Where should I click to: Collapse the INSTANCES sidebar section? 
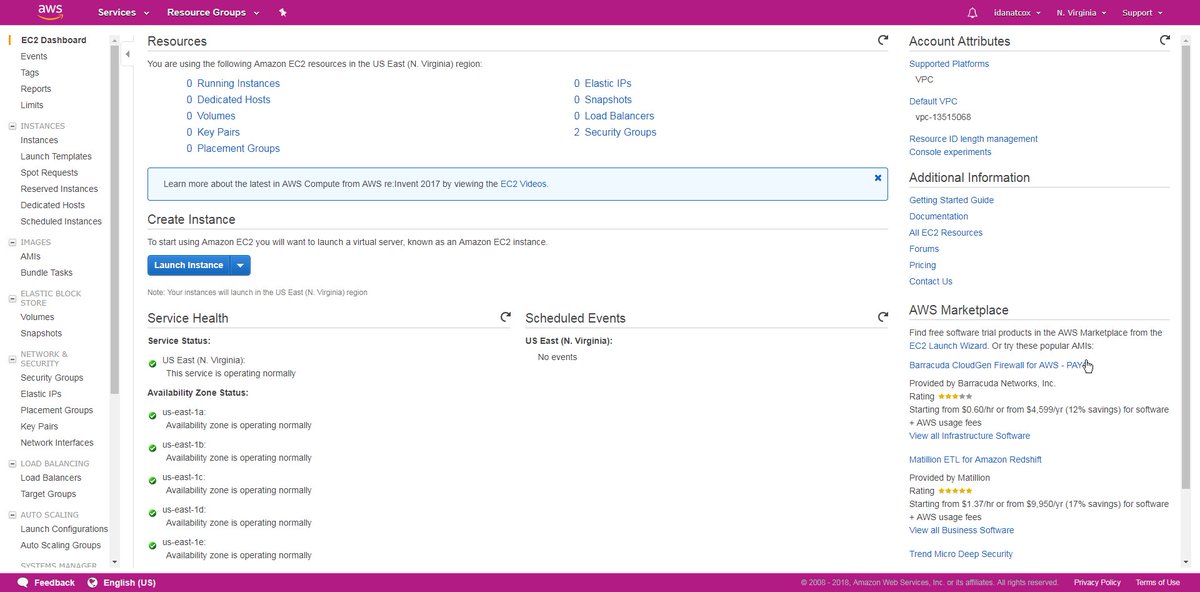tap(12, 126)
